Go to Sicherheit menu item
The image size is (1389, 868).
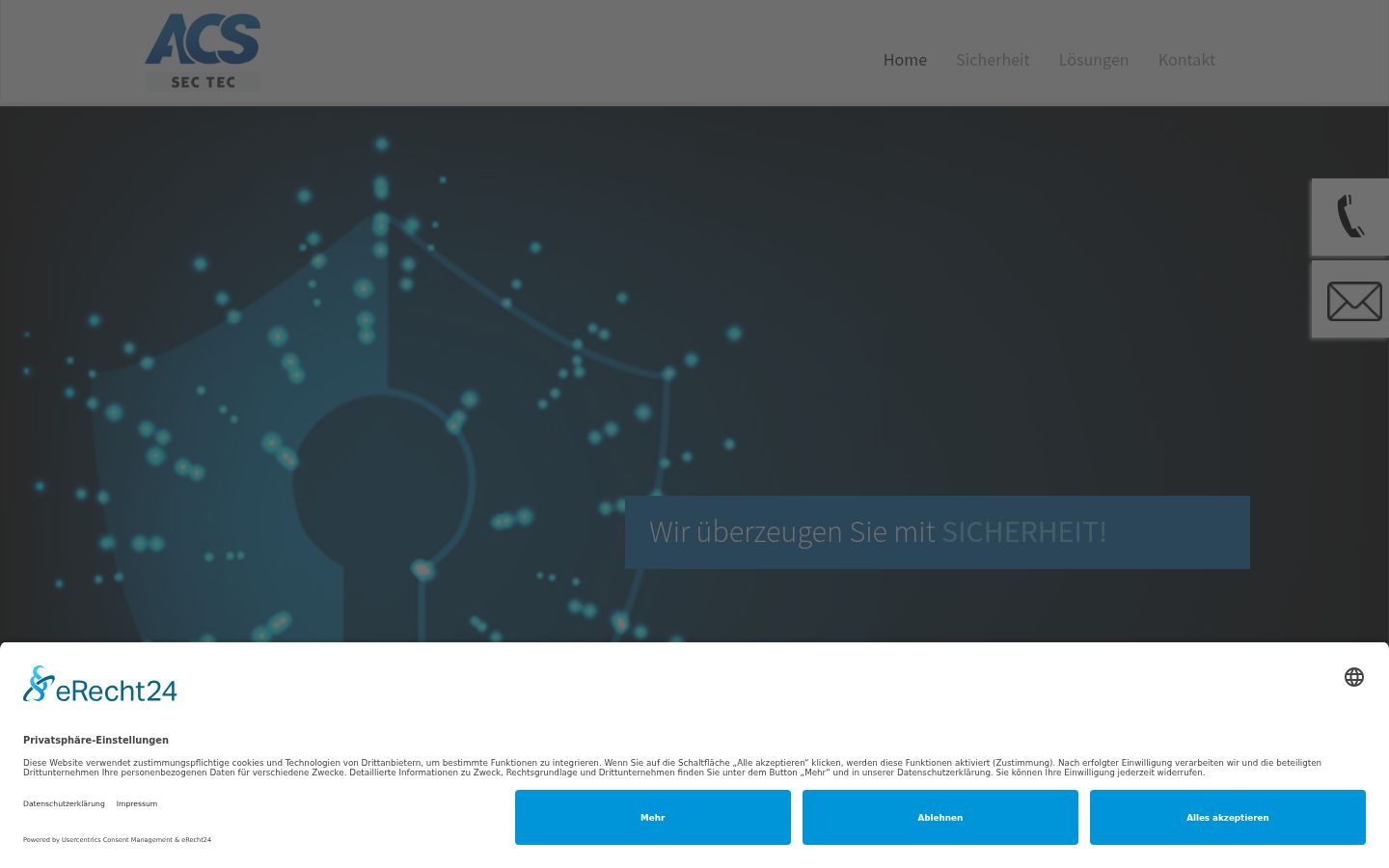point(993,60)
